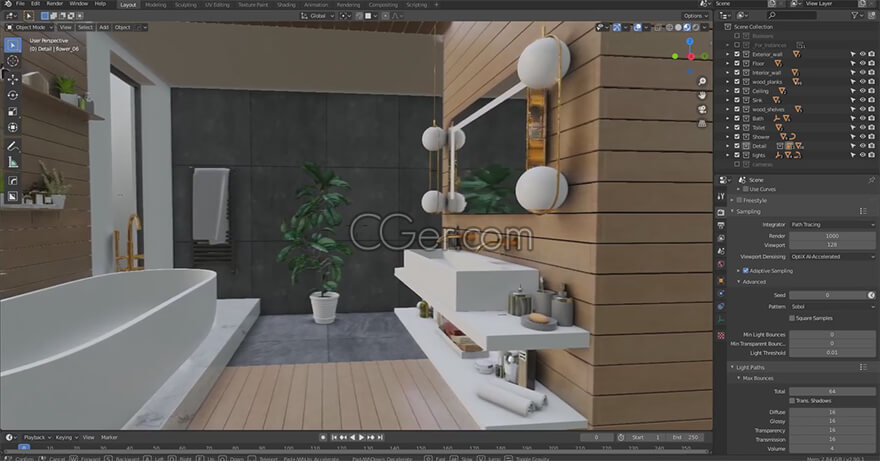The image size is (880, 461).
Task: Toggle Adaptive Sampling checkbox
Action: (745, 271)
